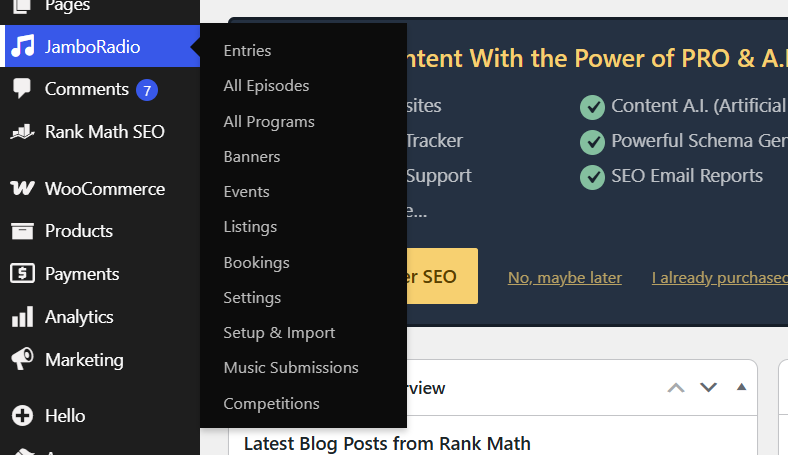Move the overview widget up with the up chevron
Image resolution: width=788 pixels, height=455 pixels.
point(676,388)
